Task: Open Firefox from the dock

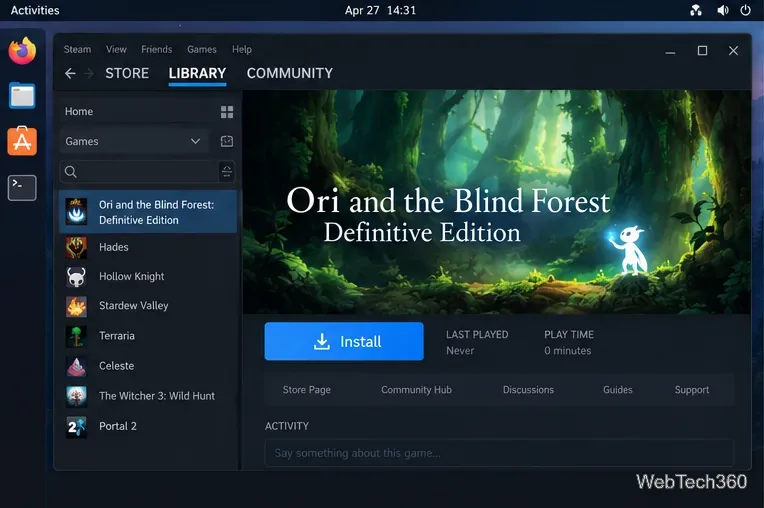Action: pos(22,50)
